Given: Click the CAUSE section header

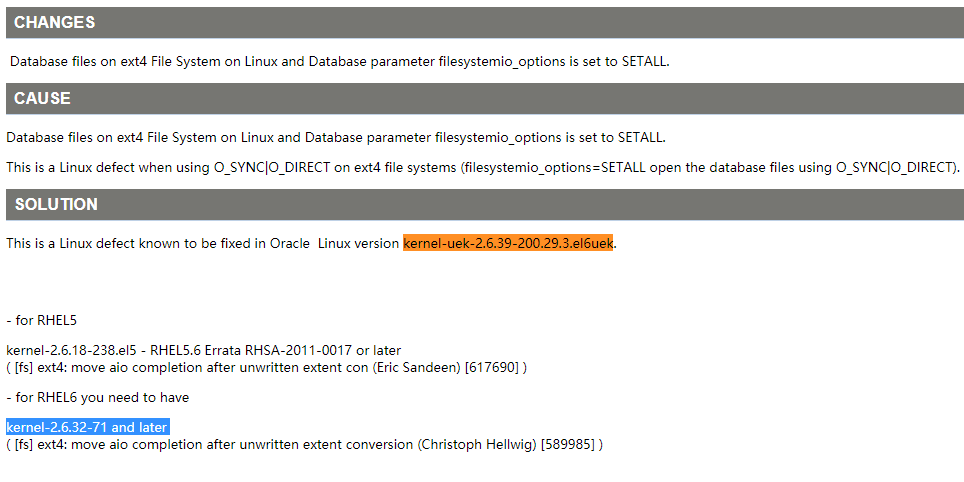Looking at the screenshot, I should (485, 98).
